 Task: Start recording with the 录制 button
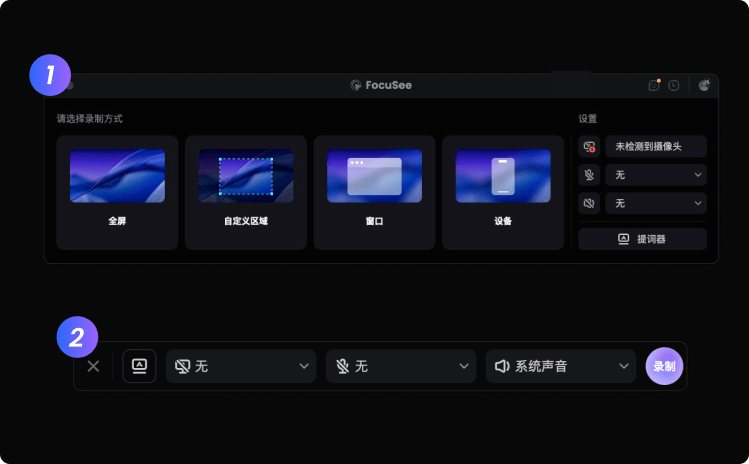pos(664,366)
